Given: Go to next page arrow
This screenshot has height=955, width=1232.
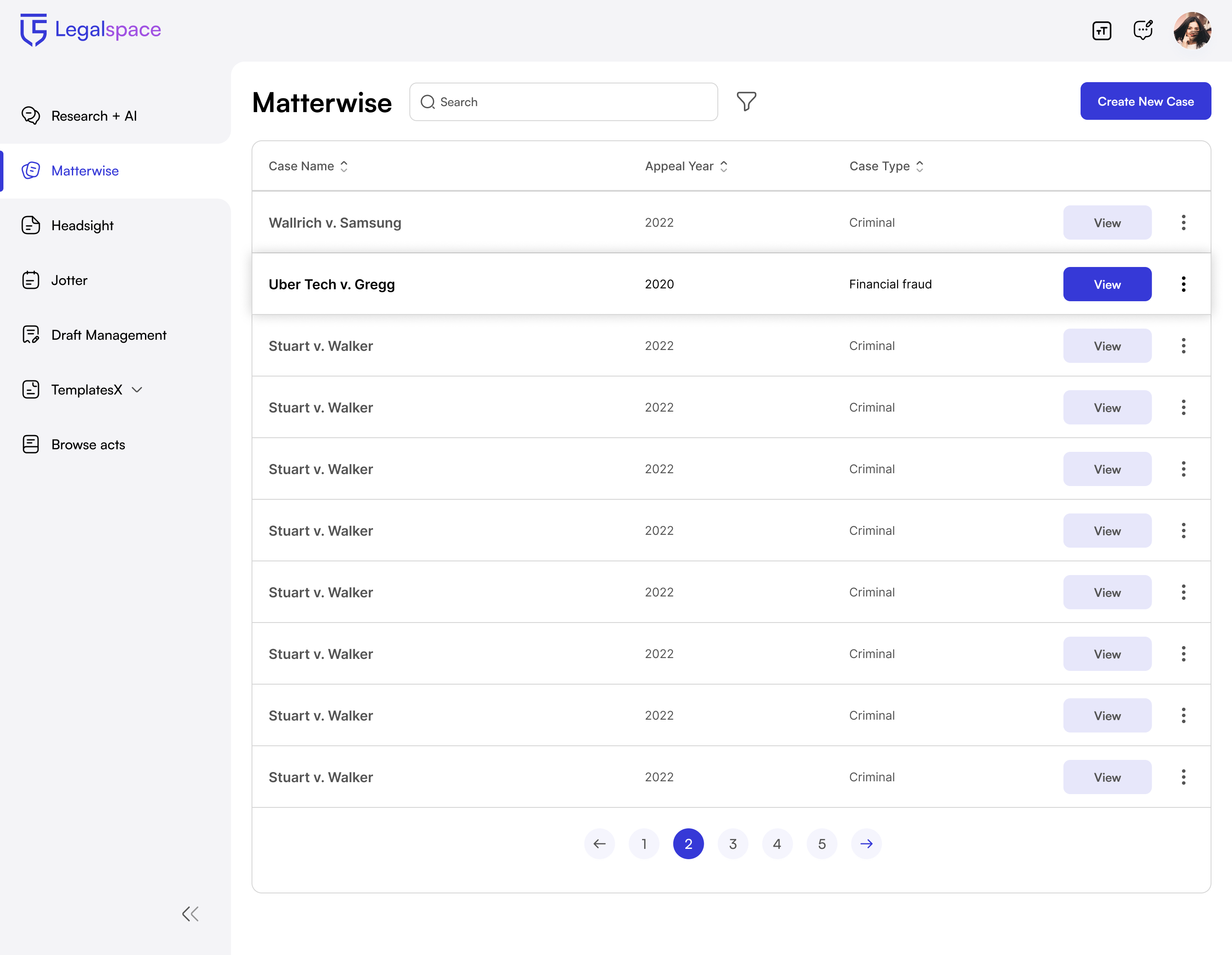Looking at the screenshot, I should [866, 844].
